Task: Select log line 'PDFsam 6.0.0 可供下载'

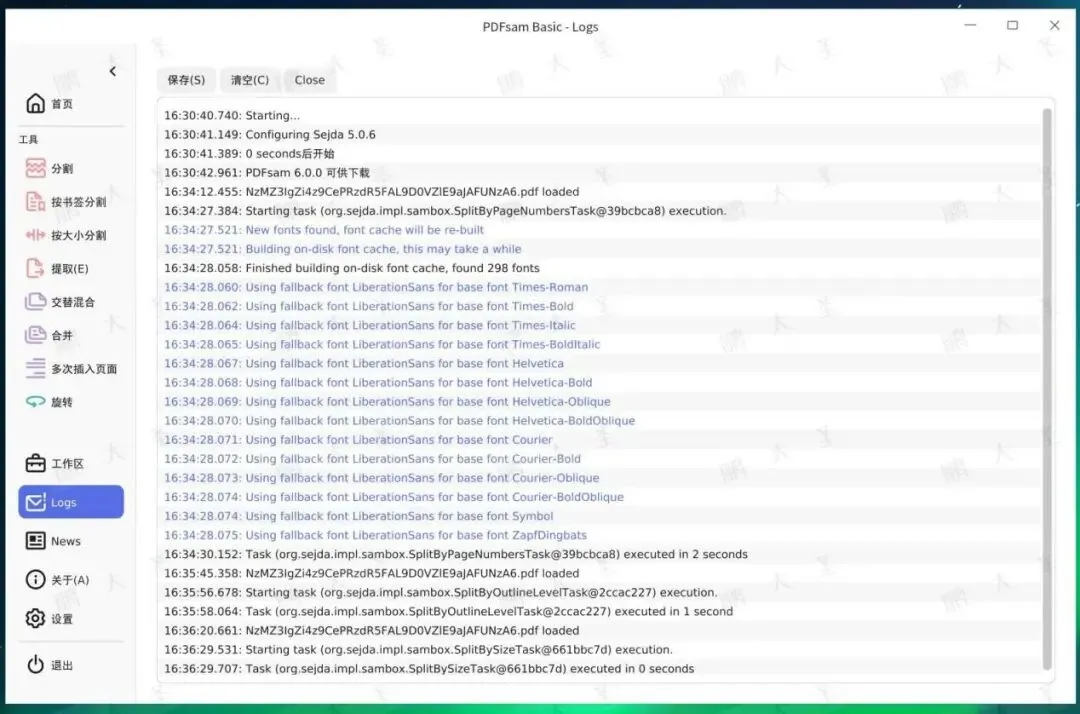Action: (599, 172)
